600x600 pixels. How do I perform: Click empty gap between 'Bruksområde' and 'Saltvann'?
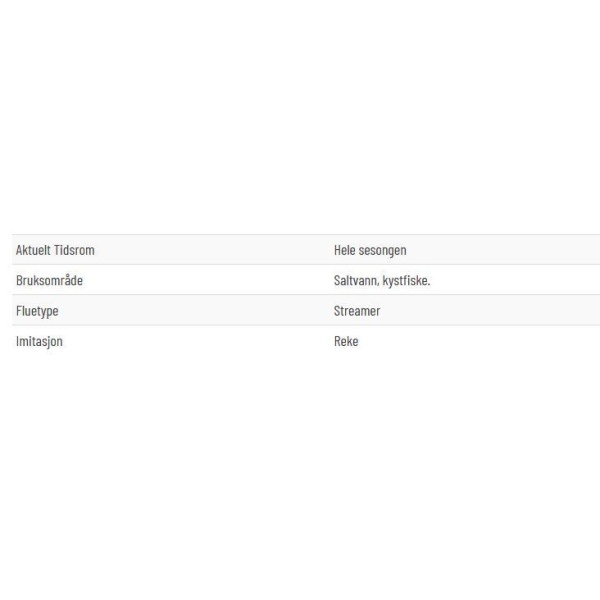[210, 281]
